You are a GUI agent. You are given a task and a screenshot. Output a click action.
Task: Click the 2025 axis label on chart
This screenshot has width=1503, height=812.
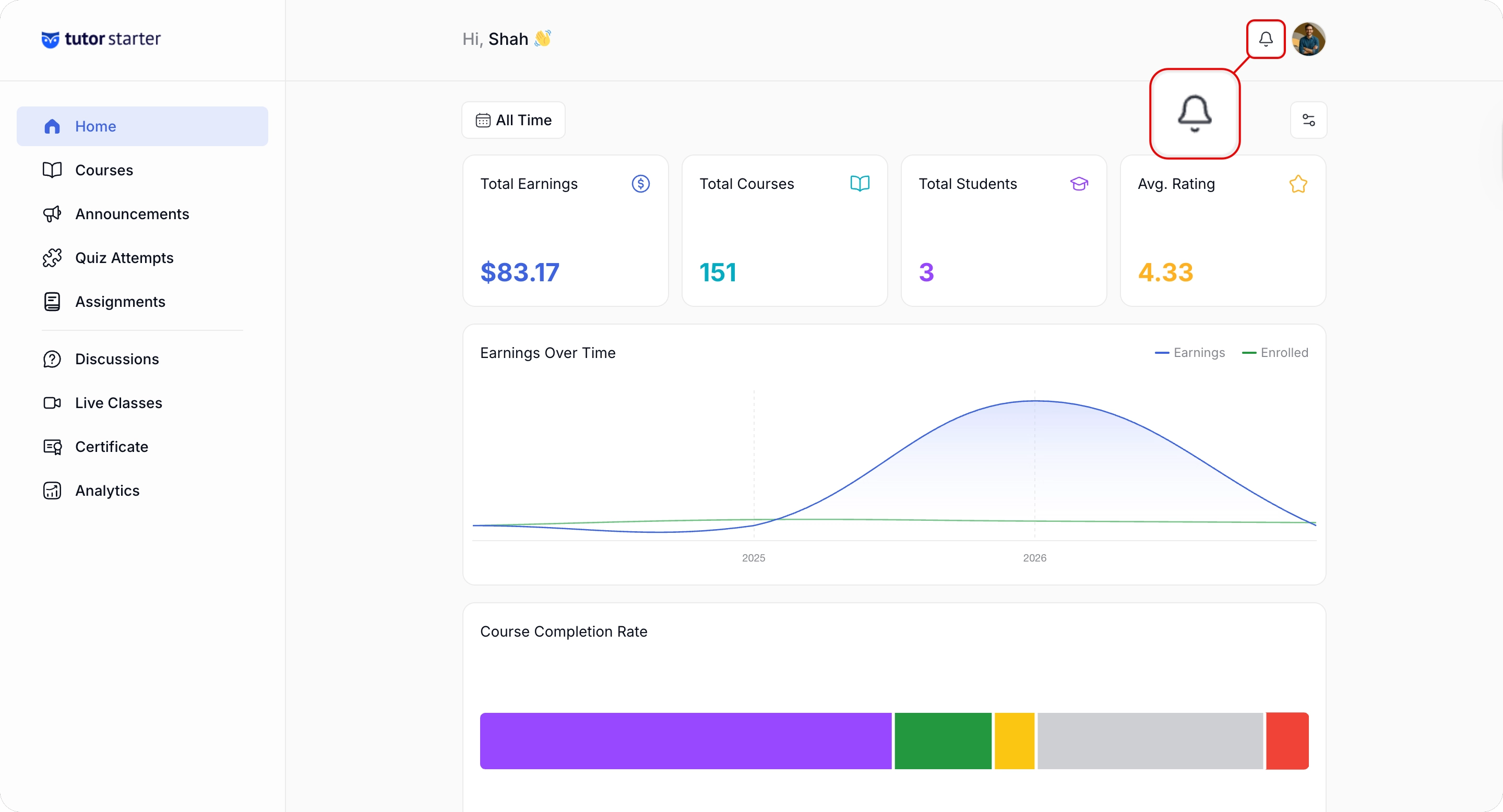point(753,558)
